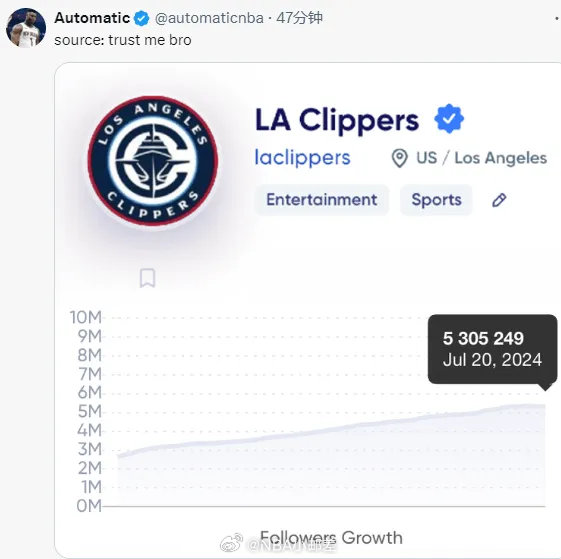Click the LA Clippers title text

(337, 120)
